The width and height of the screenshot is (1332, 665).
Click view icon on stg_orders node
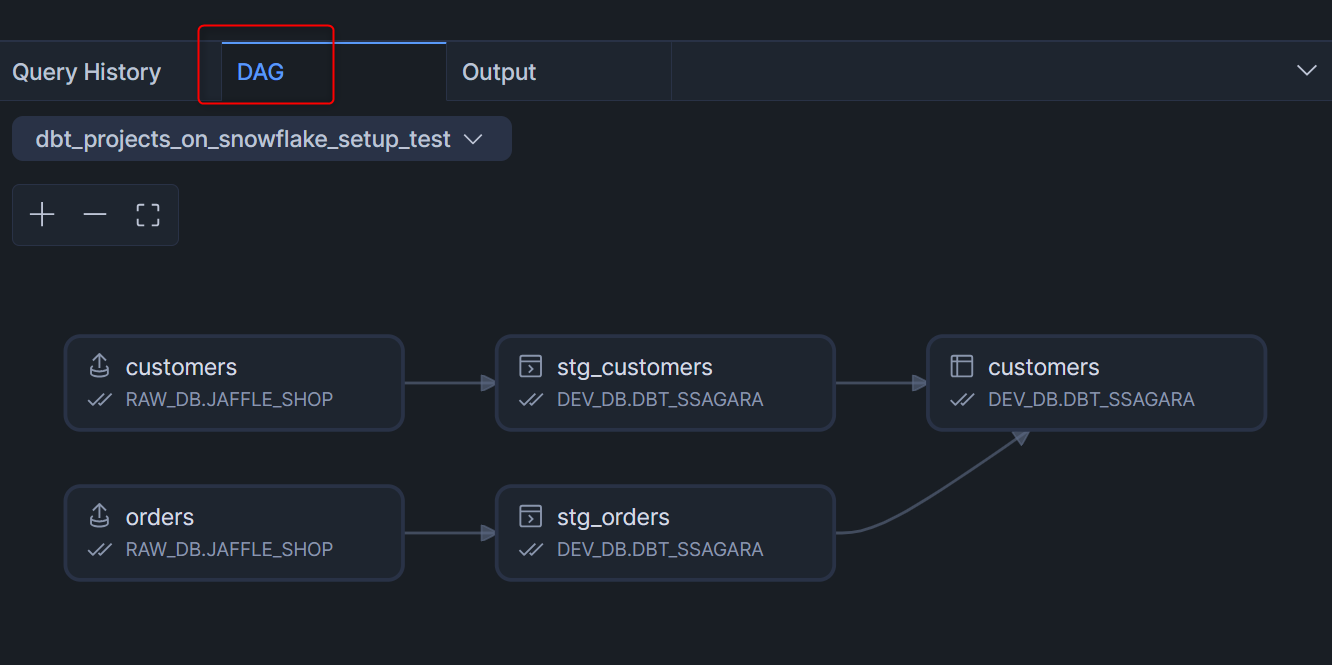point(530,516)
